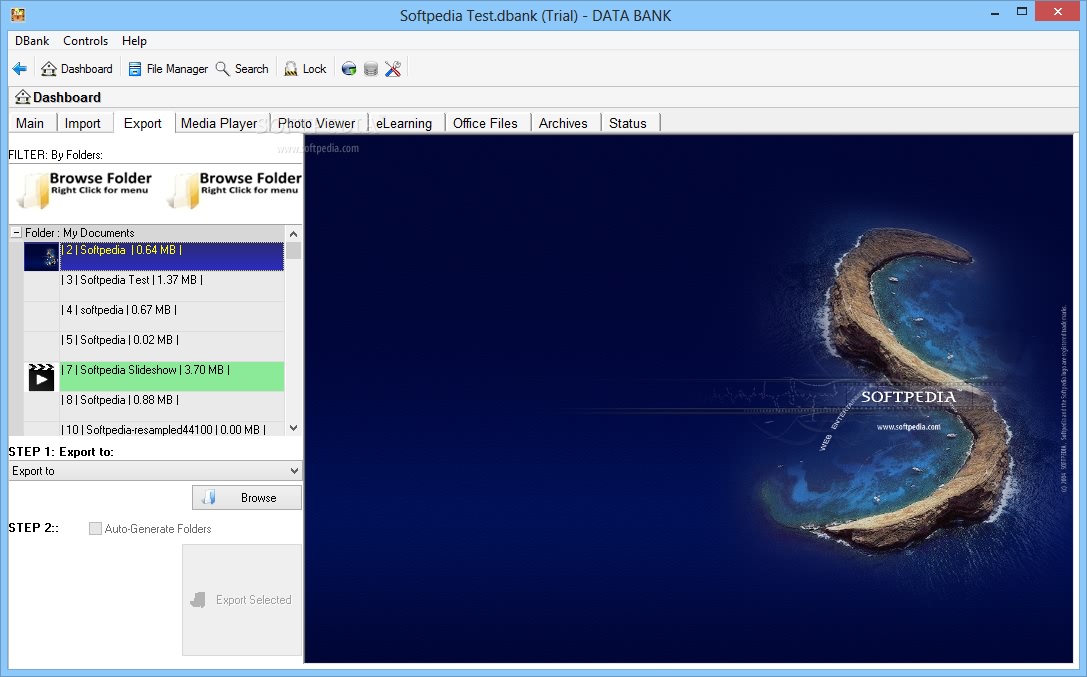Open the Export to dropdown

pyautogui.click(x=155, y=471)
